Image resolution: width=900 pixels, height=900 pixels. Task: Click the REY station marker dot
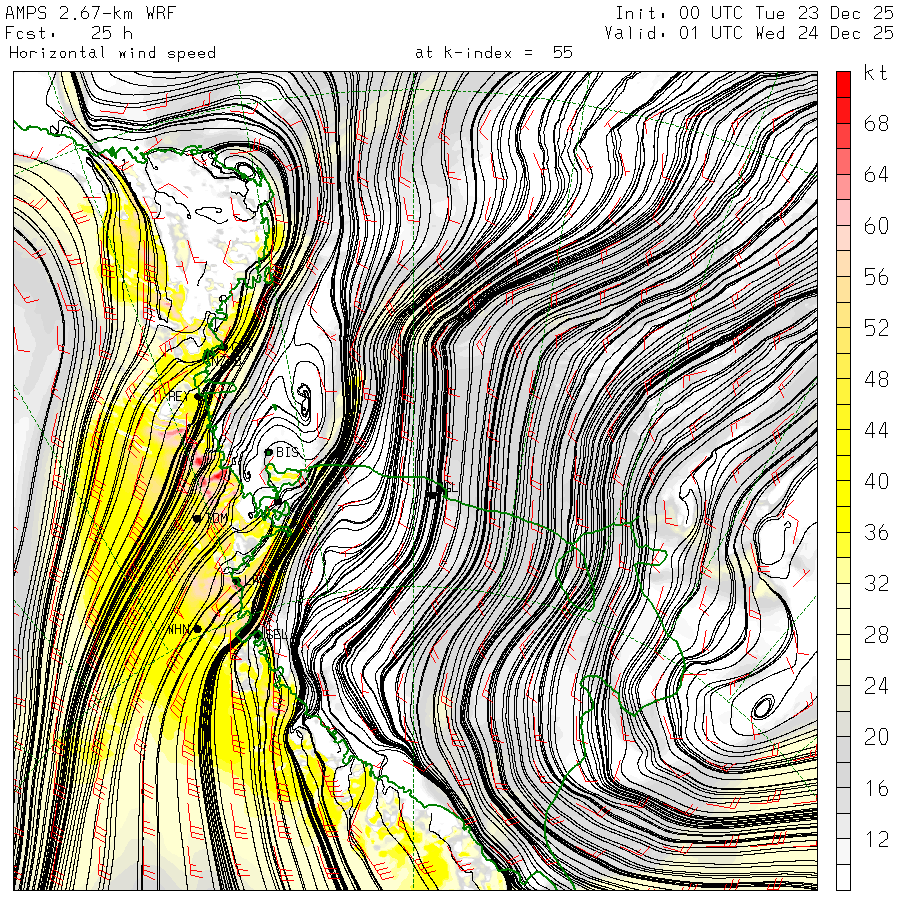(198, 397)
